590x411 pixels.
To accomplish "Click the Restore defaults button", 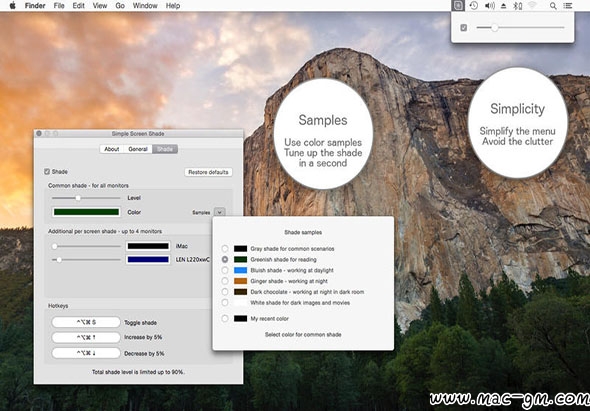I will pyautogui.click(x=208, y=172).
